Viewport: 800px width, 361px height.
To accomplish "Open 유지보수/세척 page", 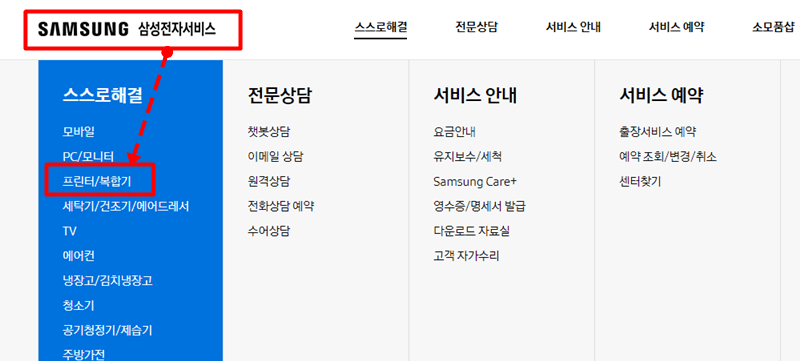I will coord(467,157).
